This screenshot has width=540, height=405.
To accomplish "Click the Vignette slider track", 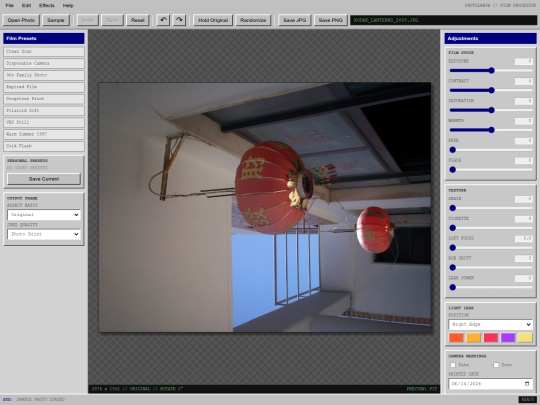I will pos(491,228).
